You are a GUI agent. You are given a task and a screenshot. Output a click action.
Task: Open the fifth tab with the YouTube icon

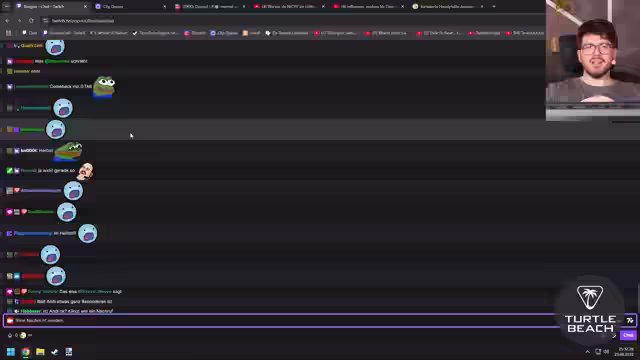click(x=368, y=7)
